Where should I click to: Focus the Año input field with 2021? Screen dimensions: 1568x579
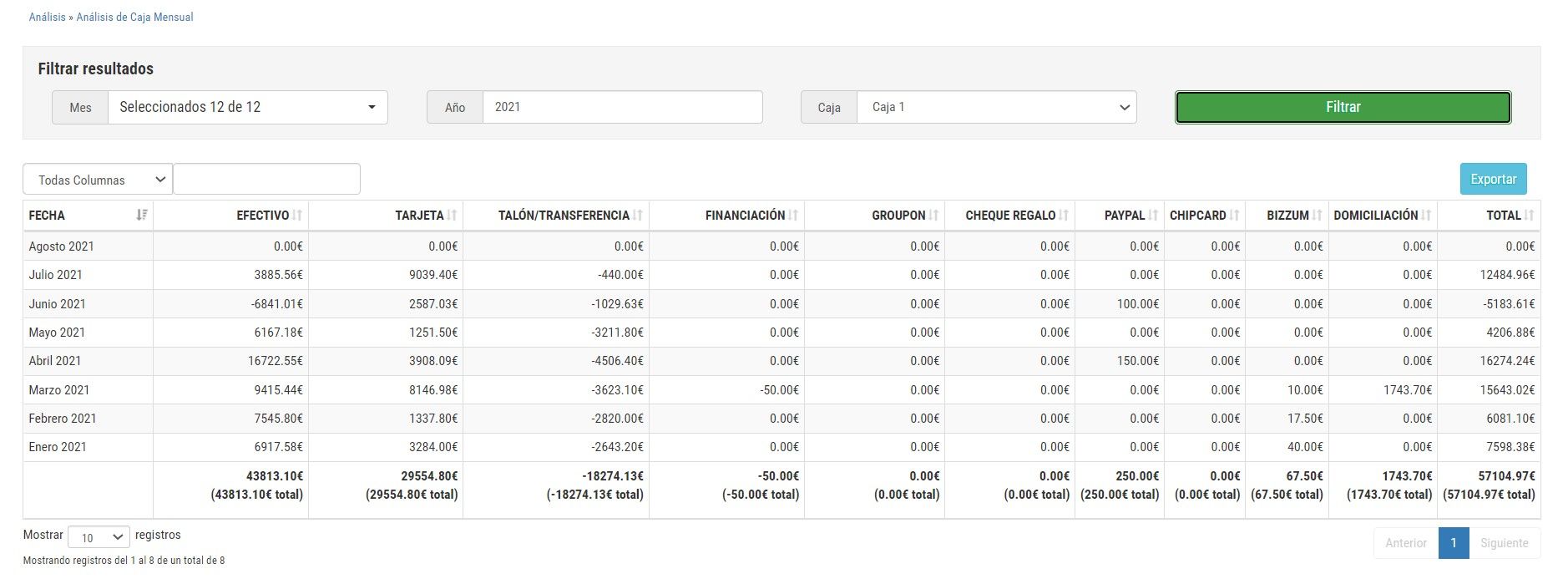coord(622,107)
